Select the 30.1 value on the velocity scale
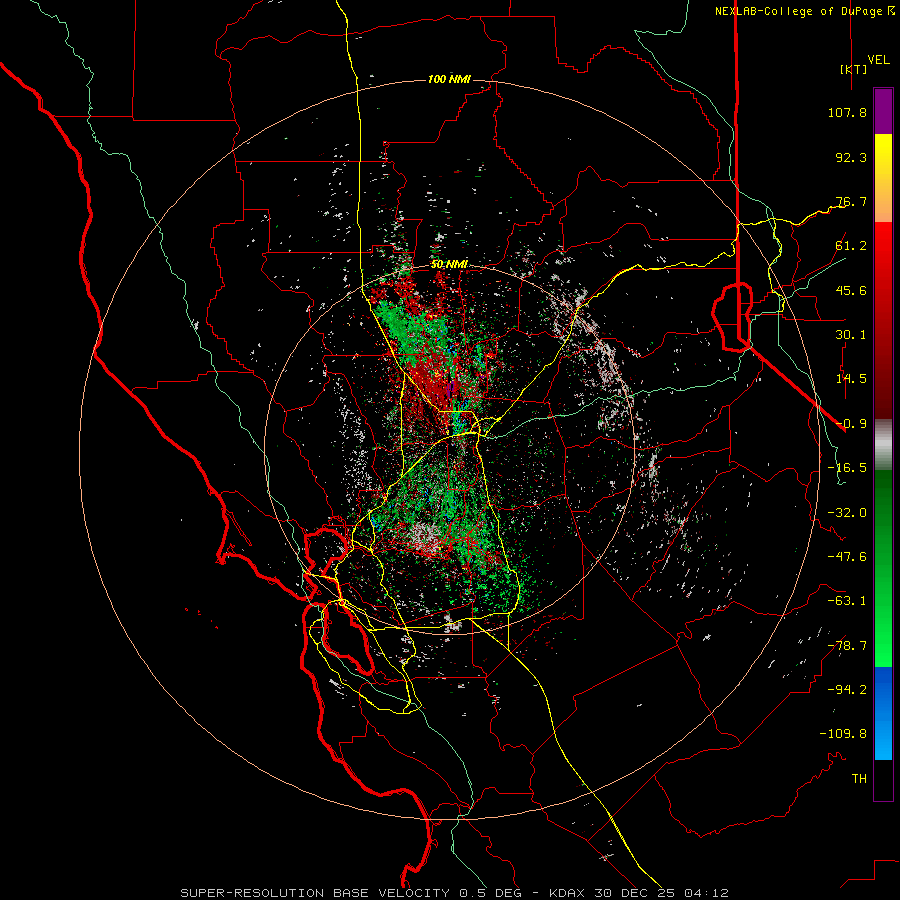This screenshot has height=900, width=900. pos(851,335)
